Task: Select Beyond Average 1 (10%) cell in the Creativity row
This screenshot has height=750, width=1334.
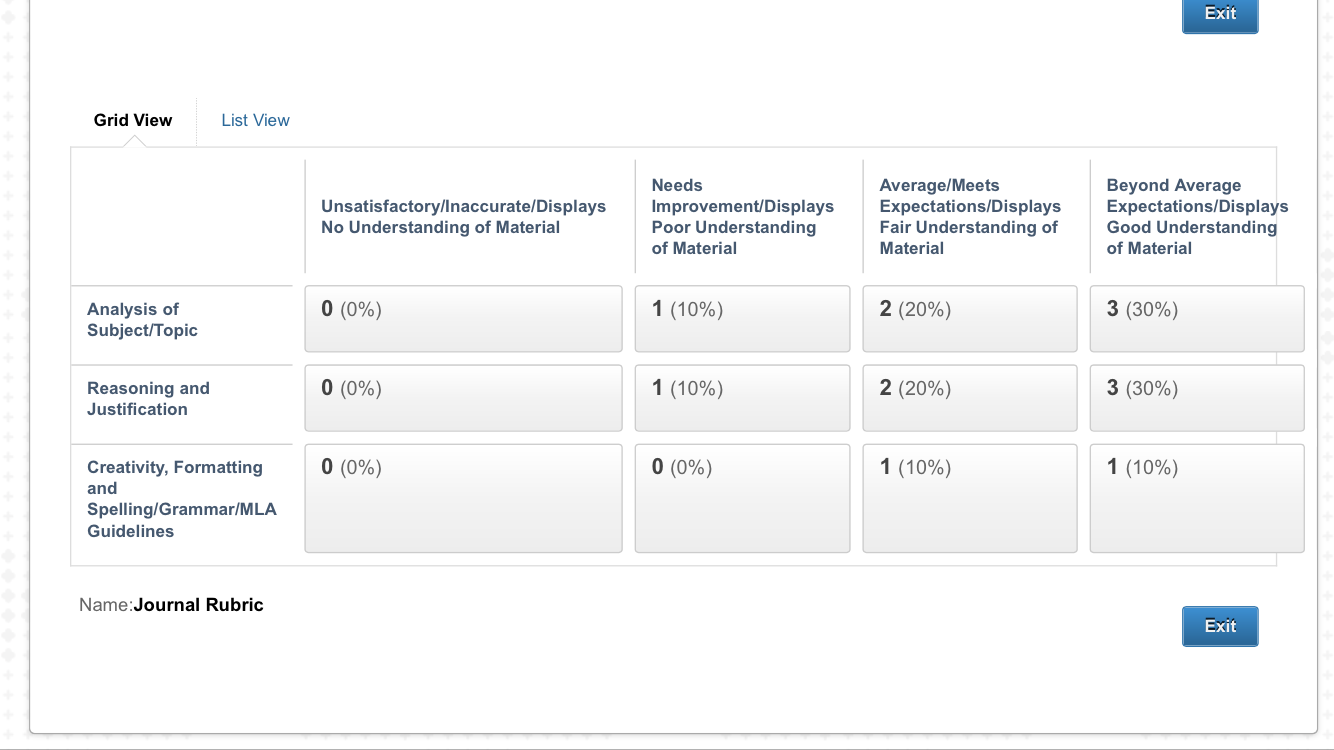Action: point(1196,498)
